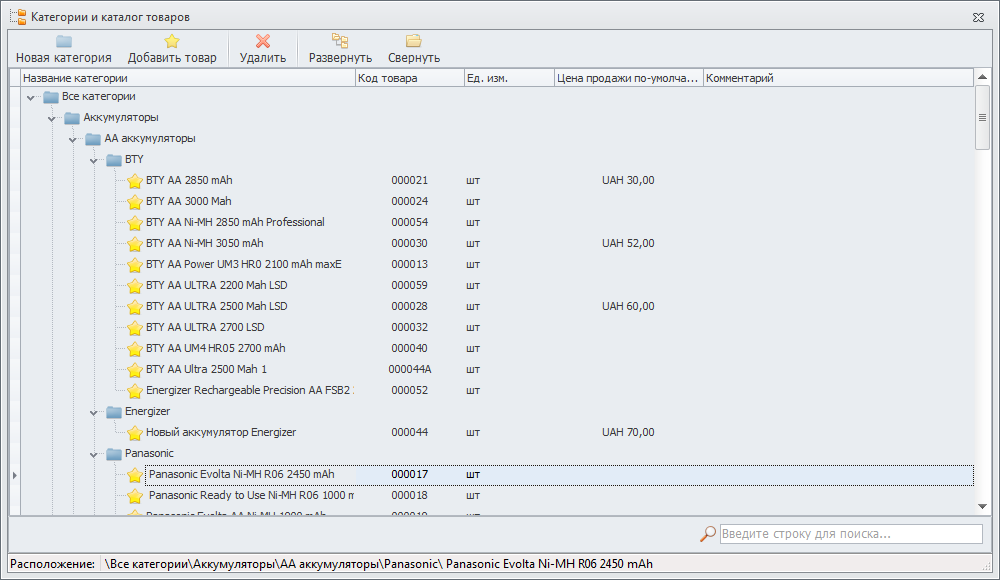Image resolution: width=1000 pixels, height=580 pixels.
Task: Select Новый аккумулятор Energizer item
Action: 221,432
